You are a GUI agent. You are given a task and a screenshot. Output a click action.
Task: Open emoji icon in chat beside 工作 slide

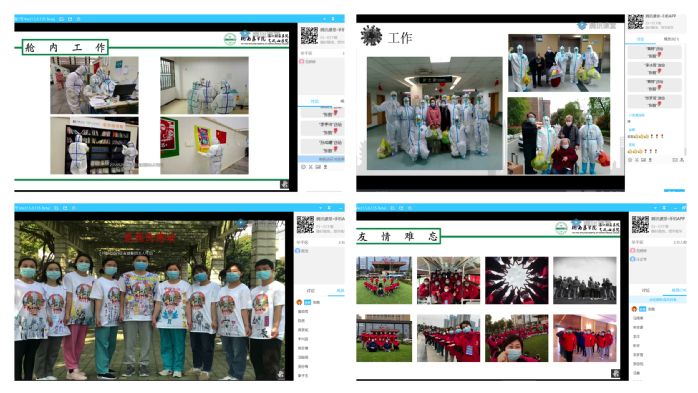[x=630, y=159]
